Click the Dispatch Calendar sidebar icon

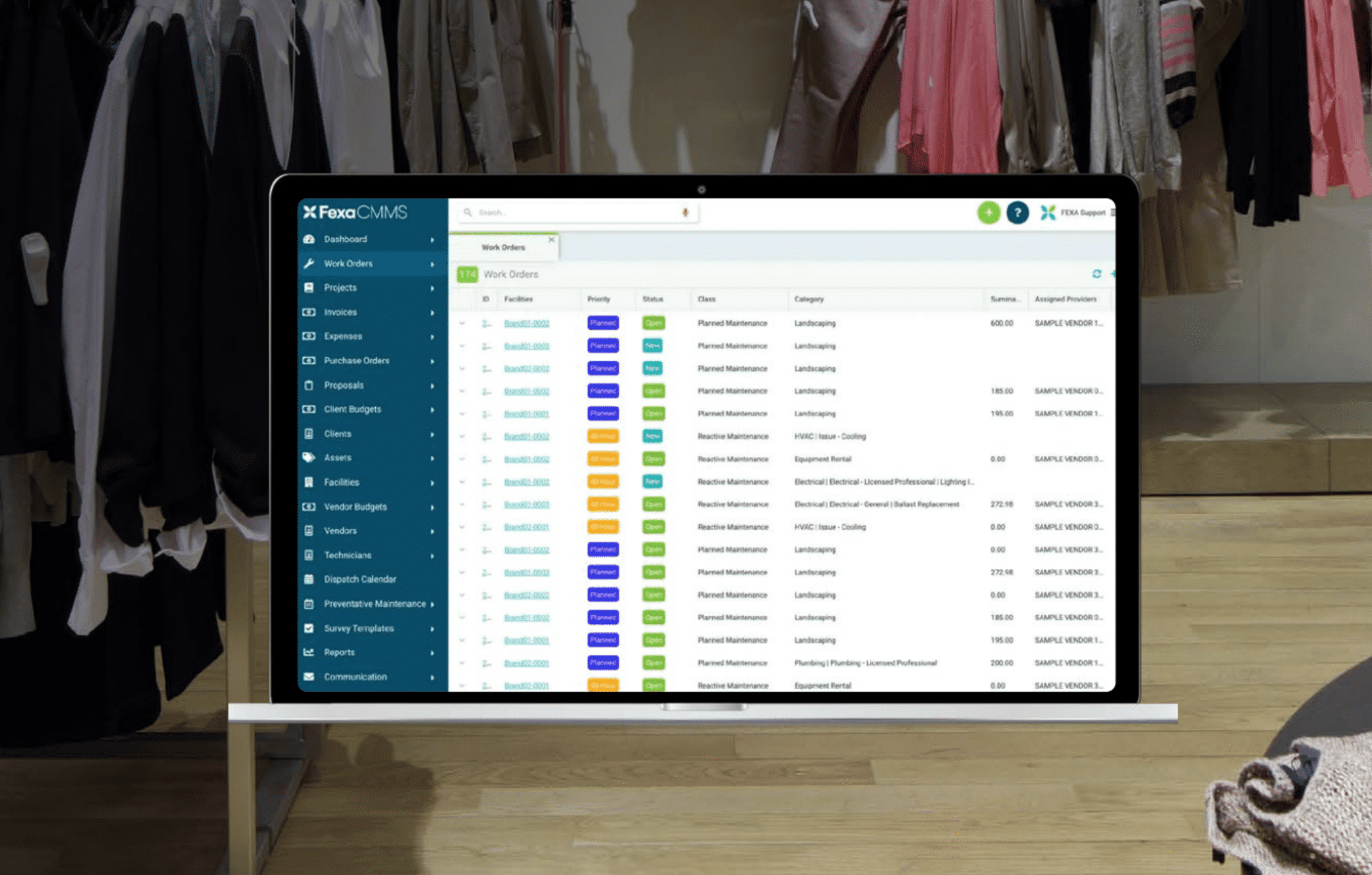(x=309, y=579)
